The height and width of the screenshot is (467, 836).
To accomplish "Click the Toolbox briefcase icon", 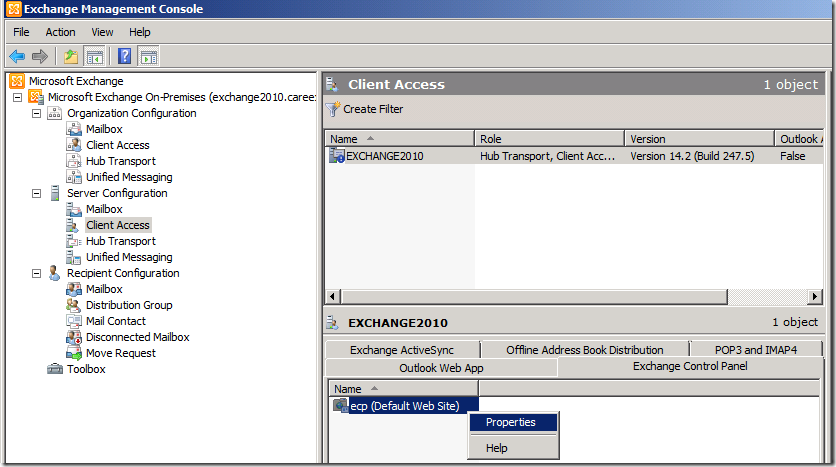I will click(54, 369).
